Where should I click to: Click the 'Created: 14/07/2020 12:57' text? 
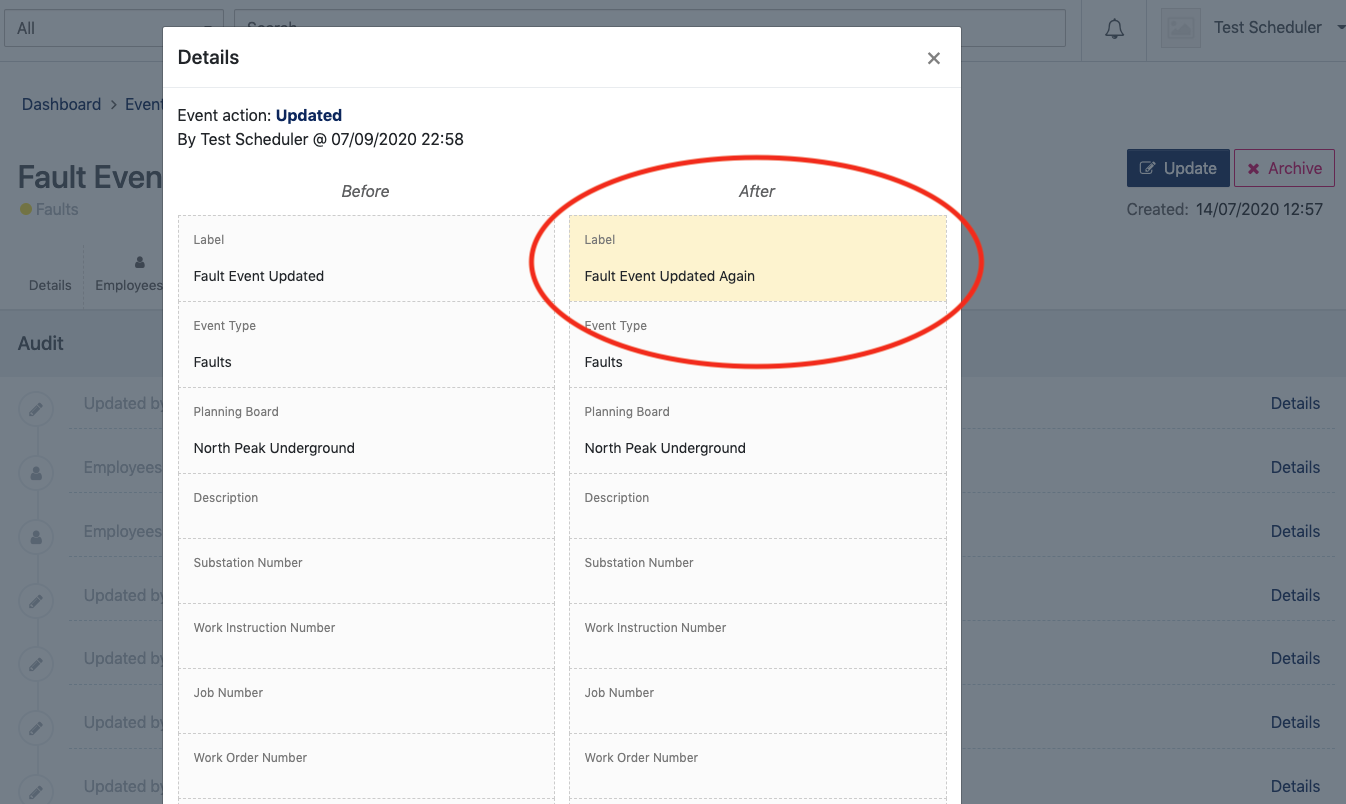click(x=1225, y=209)
